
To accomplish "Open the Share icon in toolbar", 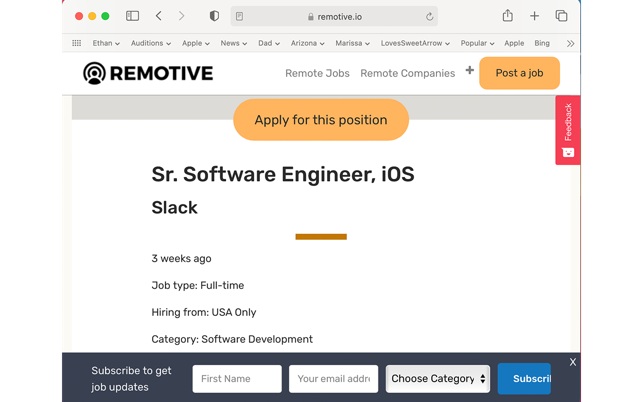I will [x=508, y=16].
